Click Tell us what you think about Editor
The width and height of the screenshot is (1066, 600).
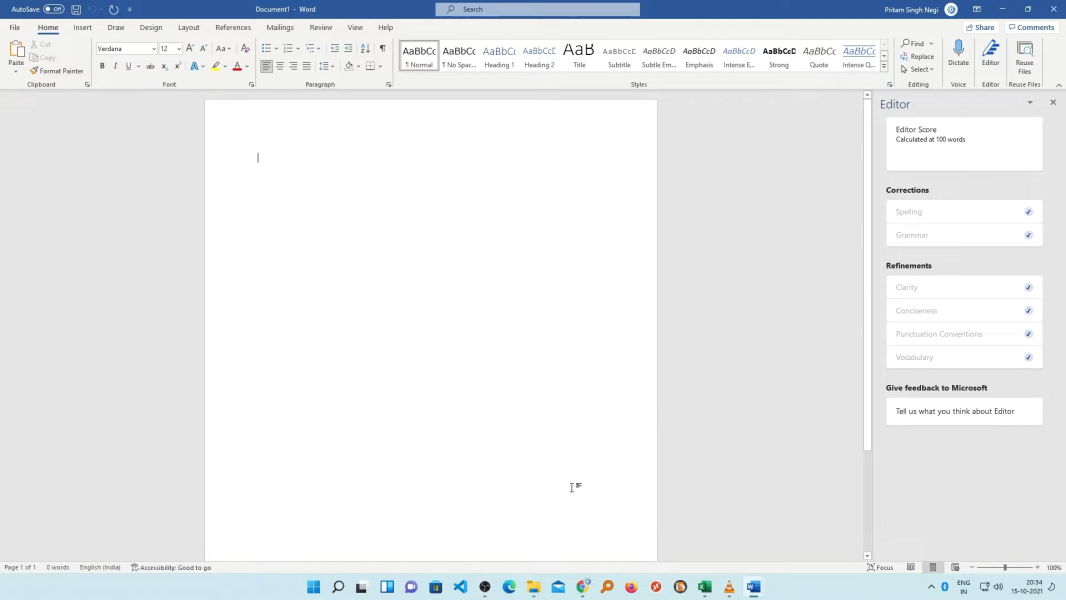click(964, 411)
